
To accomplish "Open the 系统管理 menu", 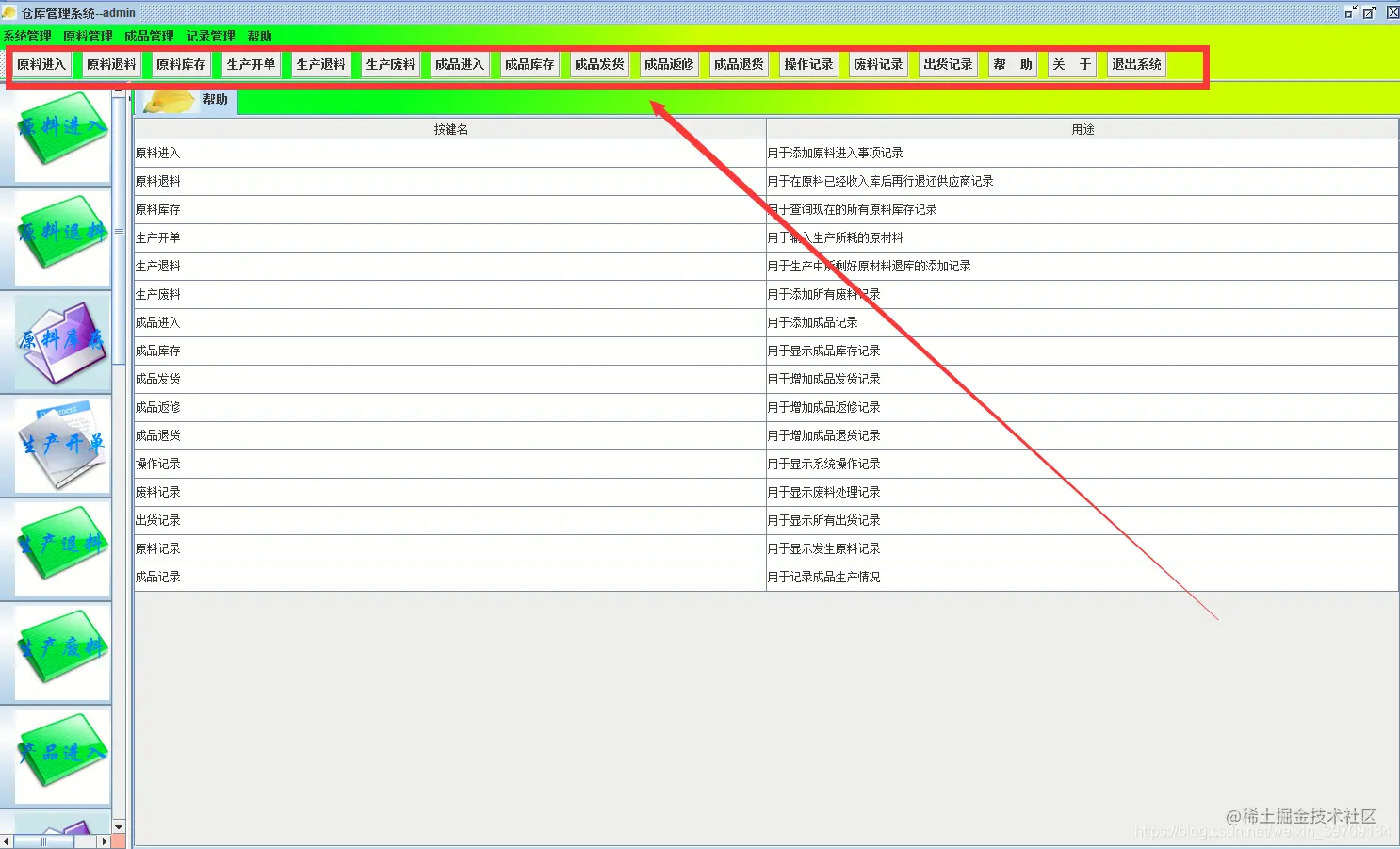I will coord(27,36).
